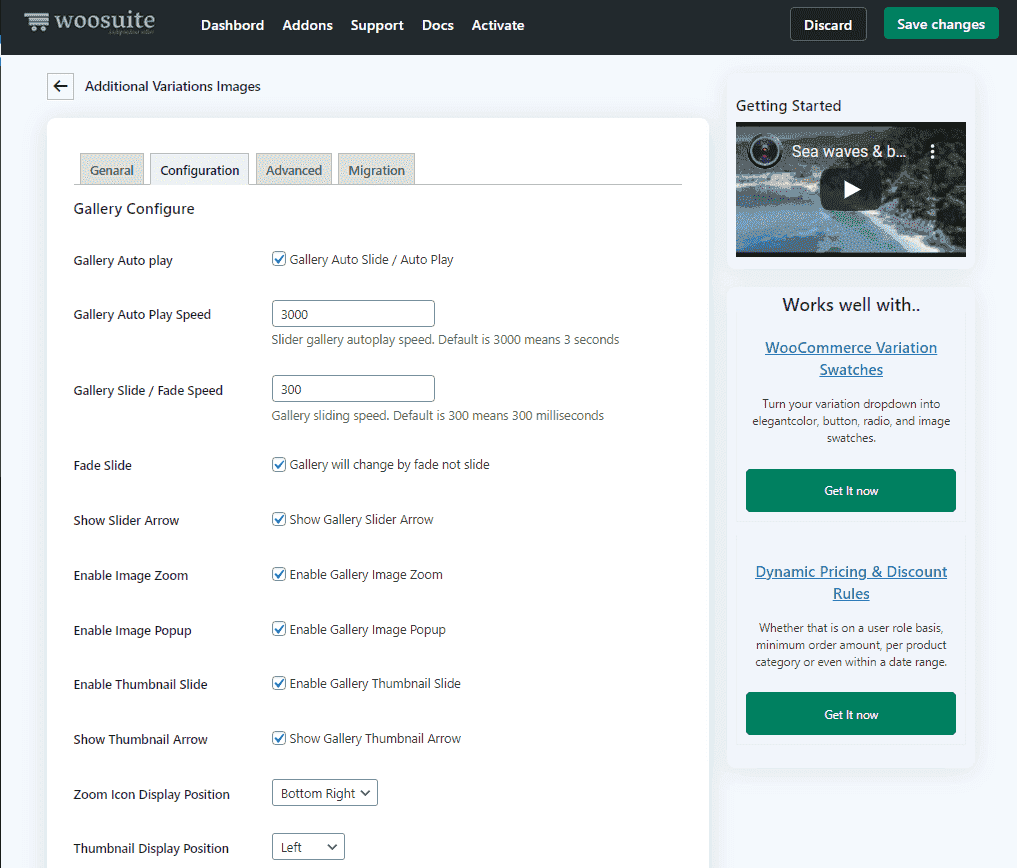The height and width of the screenshot is (868, 1017).
Task: Click the back arrow icon
Action: tap(60, 87)
